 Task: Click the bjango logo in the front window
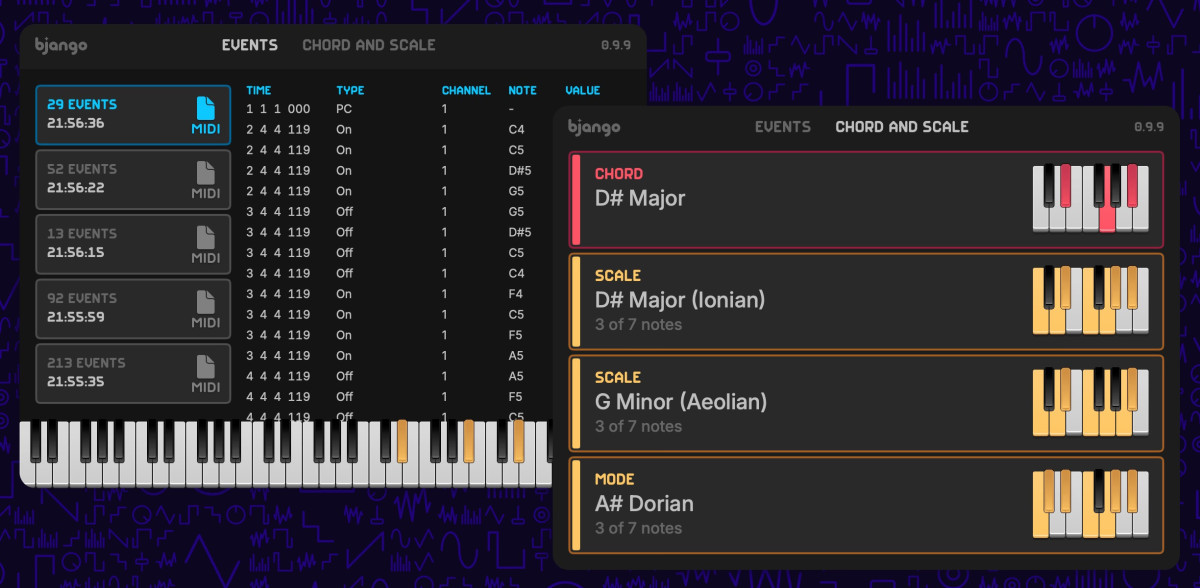(x=594, y=127)
